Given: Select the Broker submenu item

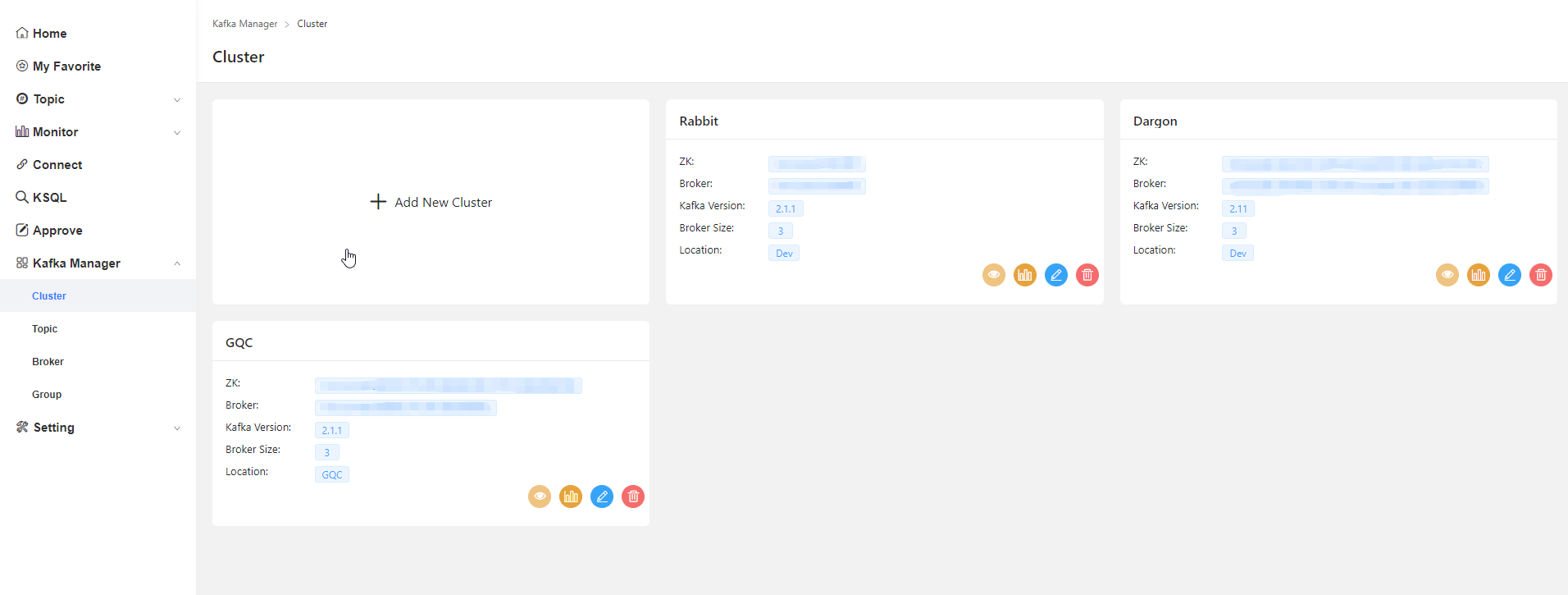Looking at the screenshot, I should click(98, 361).
